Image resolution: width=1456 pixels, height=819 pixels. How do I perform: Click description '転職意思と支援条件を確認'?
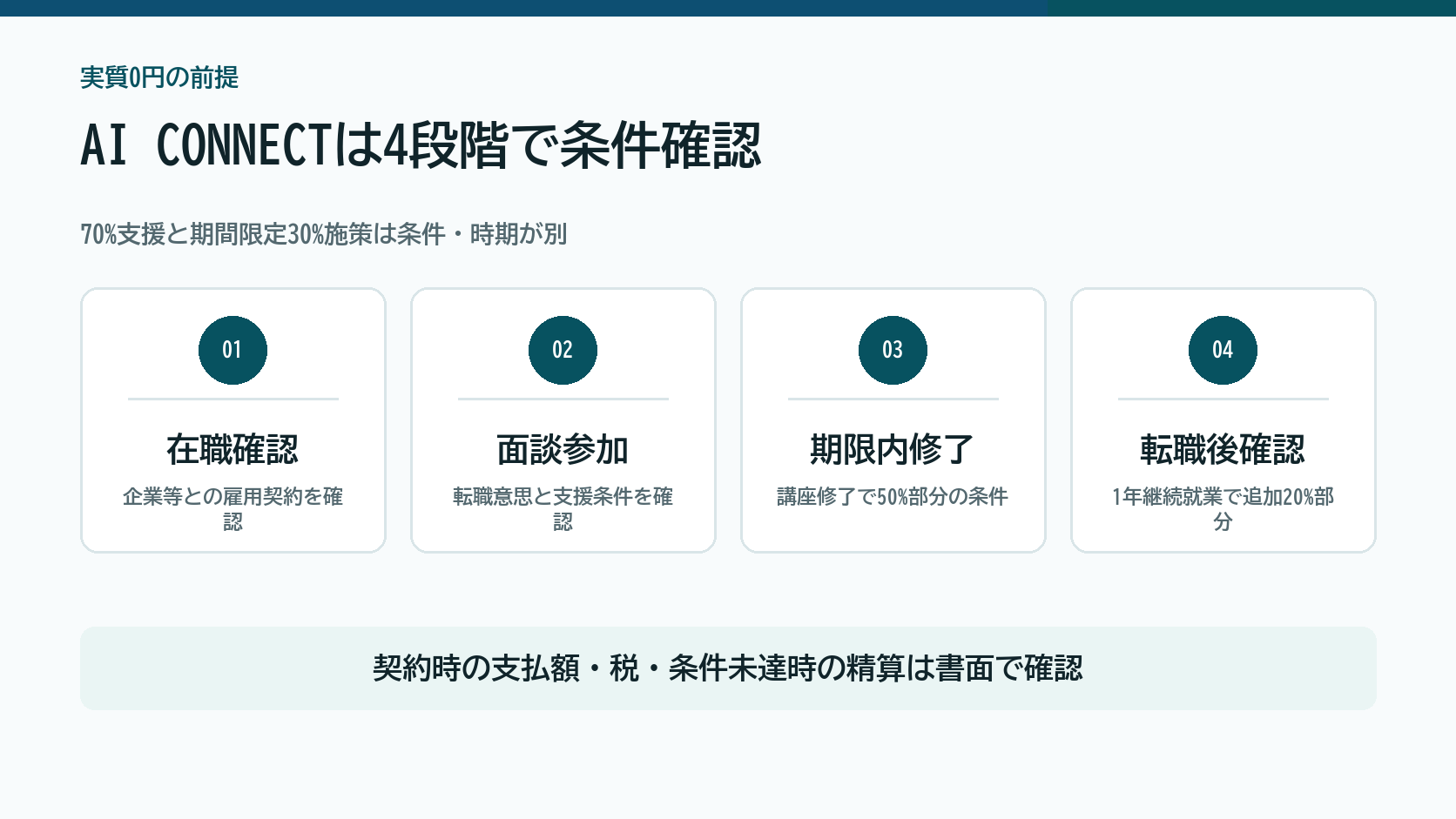click(x=563, y=508)
